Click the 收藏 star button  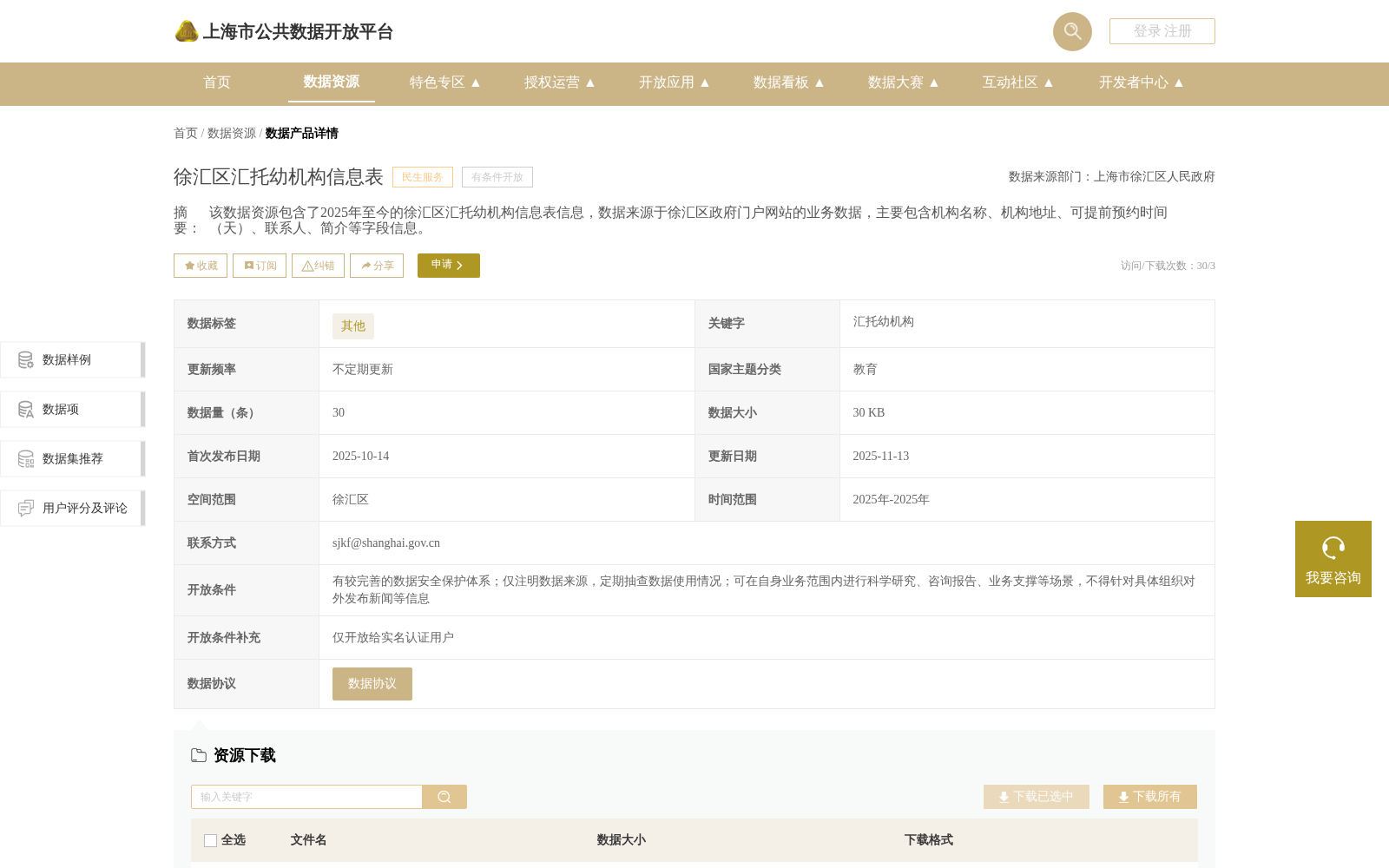pyautogui.click(x=201, y=266)
